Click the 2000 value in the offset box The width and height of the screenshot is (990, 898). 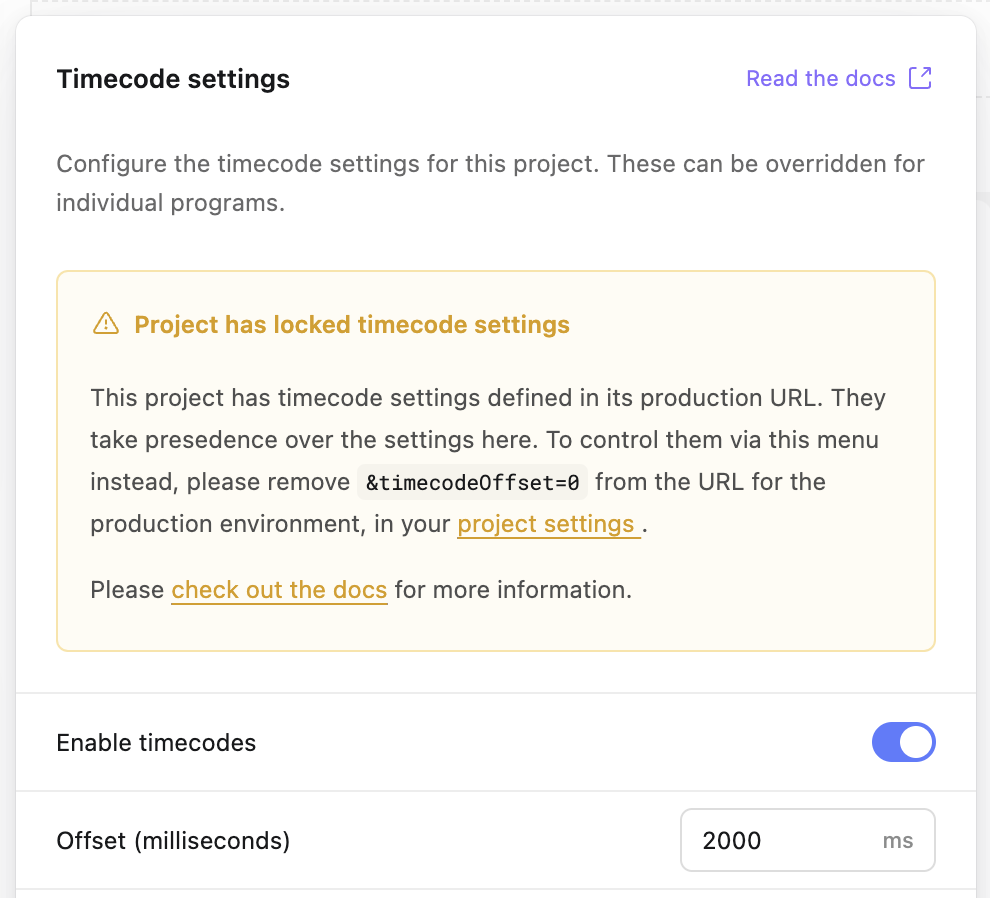[732, 841]
